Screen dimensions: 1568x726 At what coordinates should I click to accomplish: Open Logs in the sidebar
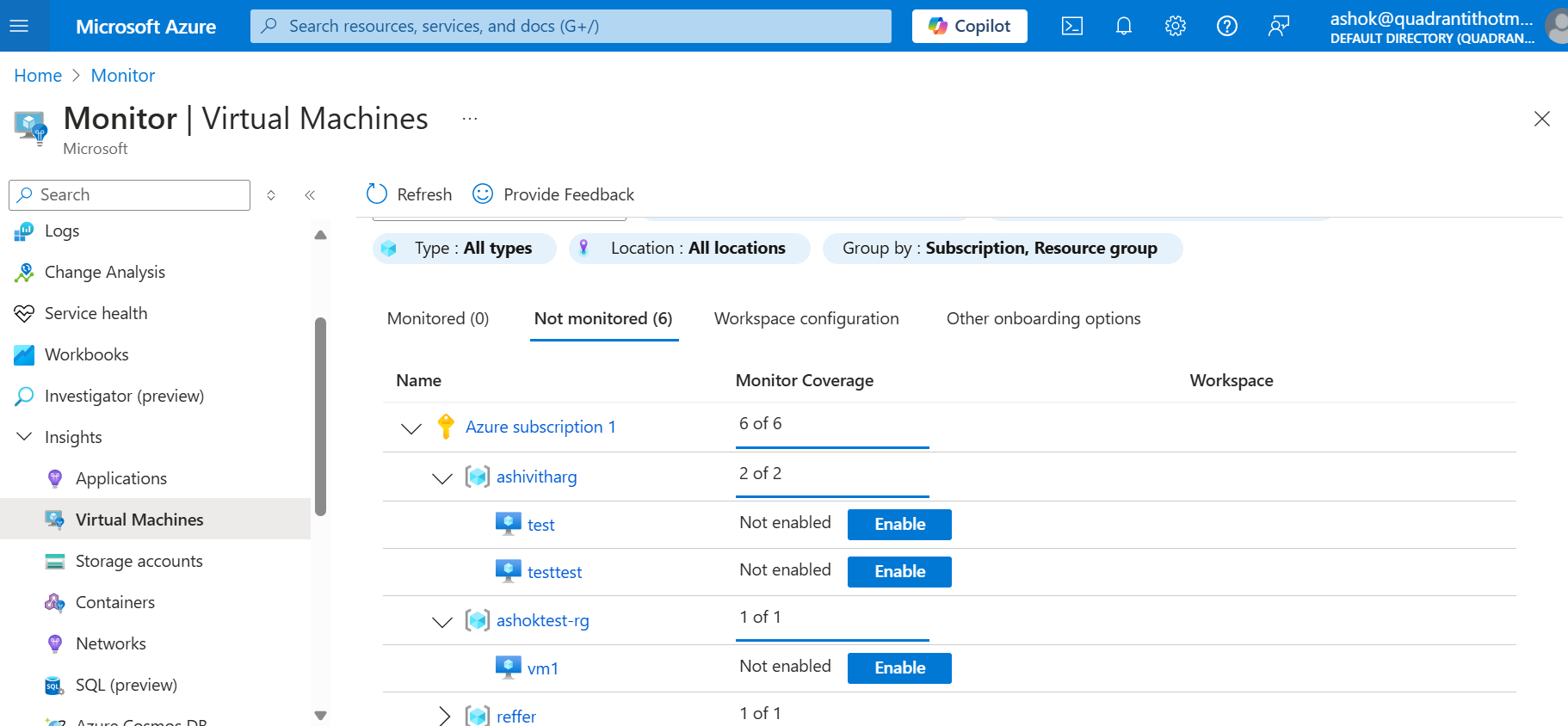[x=62, y=231]
